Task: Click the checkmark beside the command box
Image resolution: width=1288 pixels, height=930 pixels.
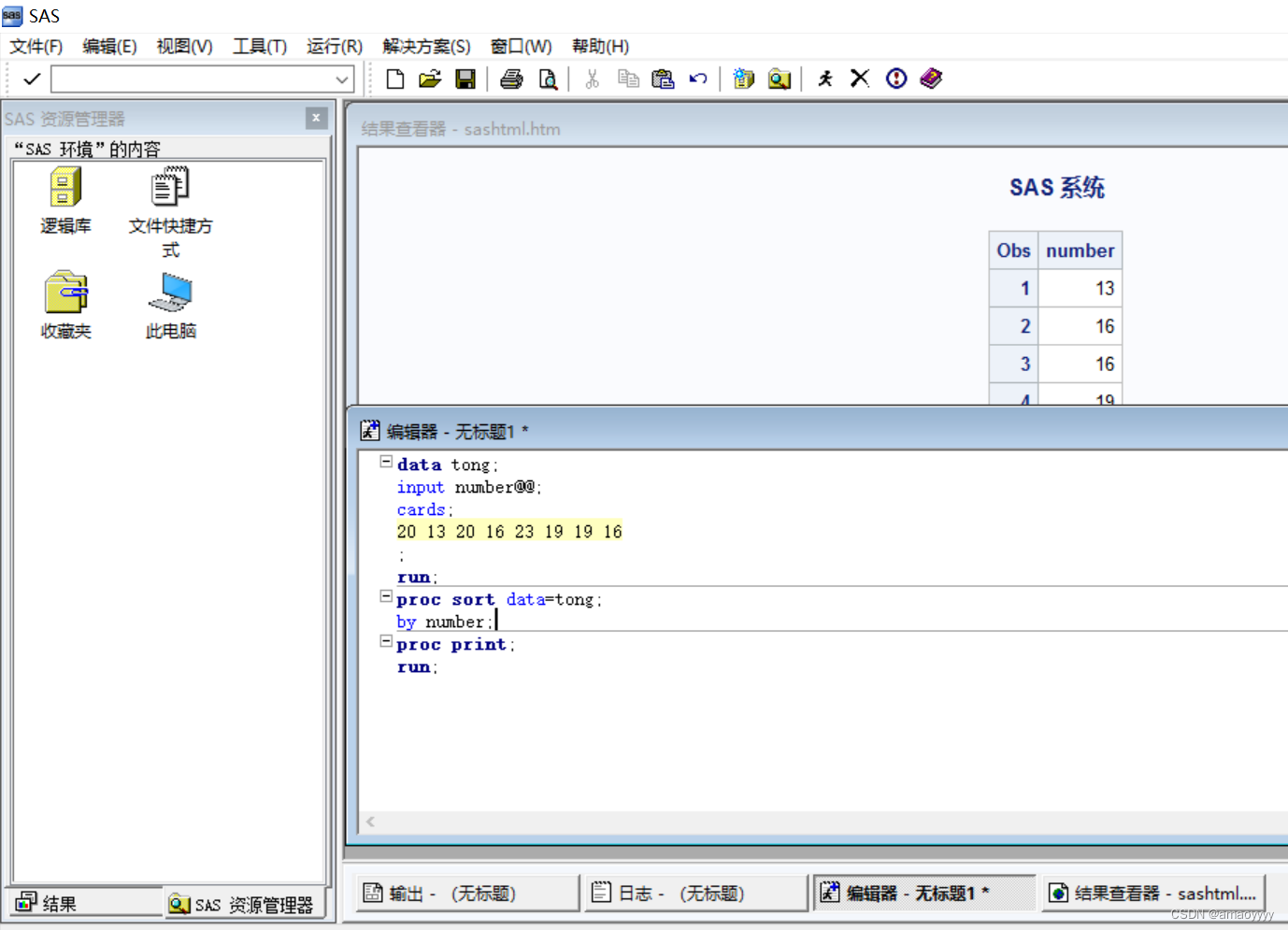Action: [x=32, y=79]
